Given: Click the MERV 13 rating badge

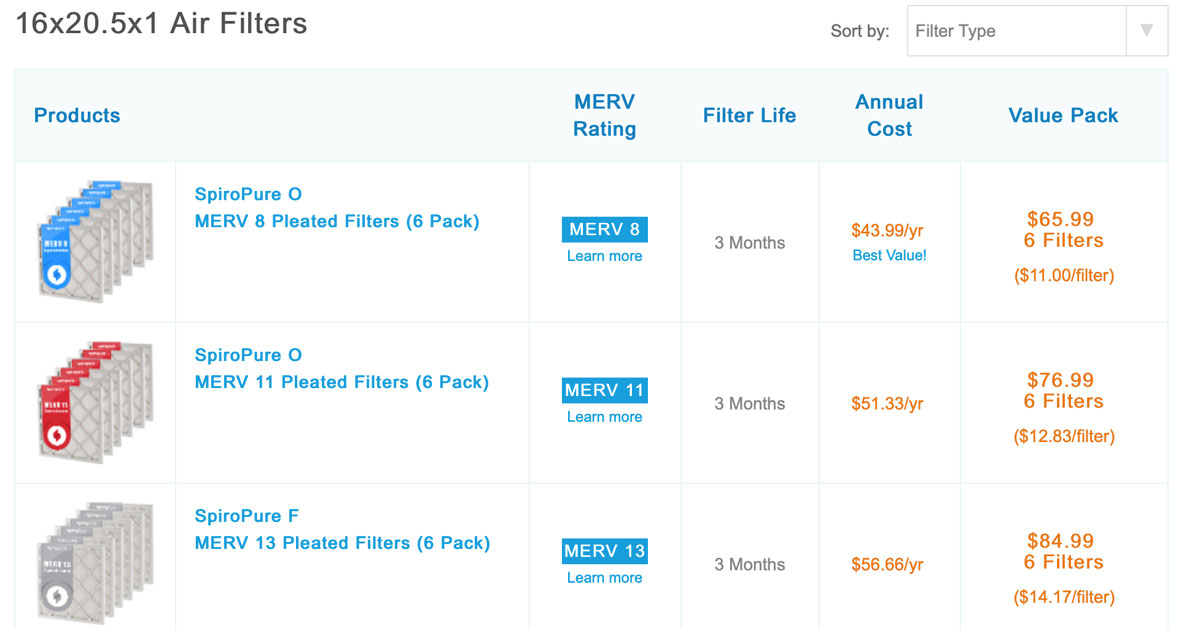Looking at the screenshot, I should point(604,552).
